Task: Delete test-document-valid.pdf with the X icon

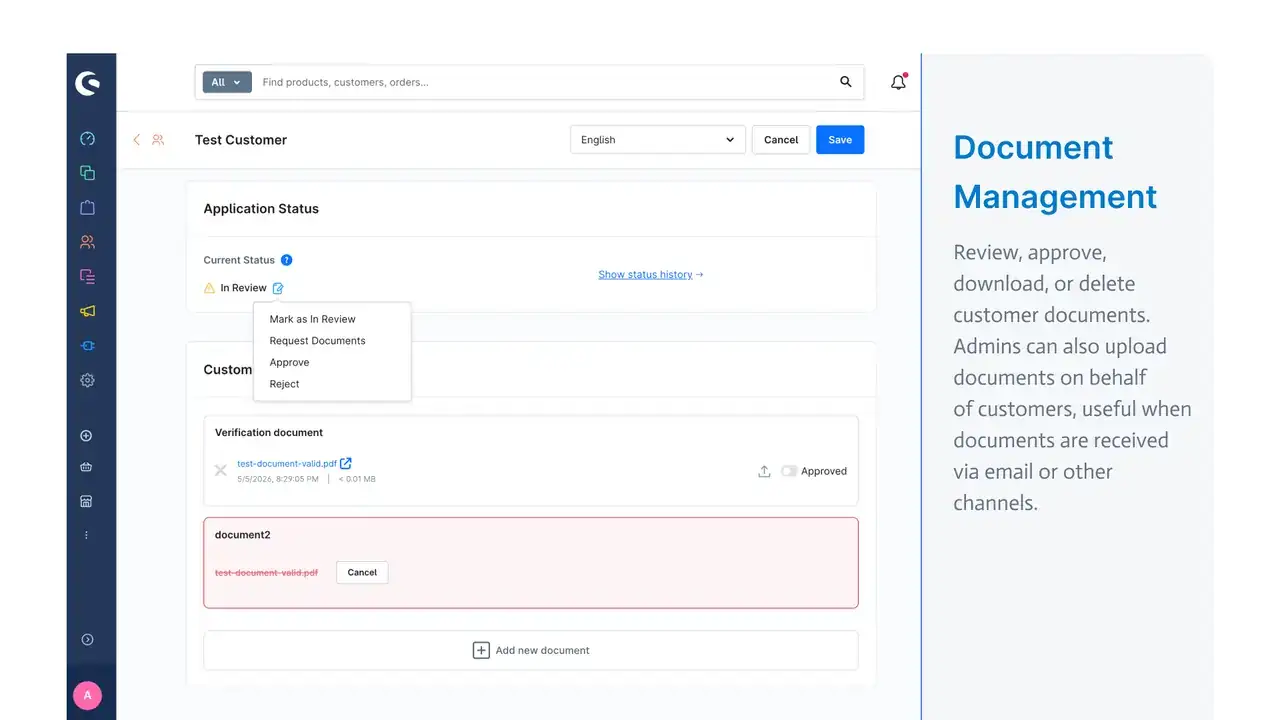Action: [221, 470]
